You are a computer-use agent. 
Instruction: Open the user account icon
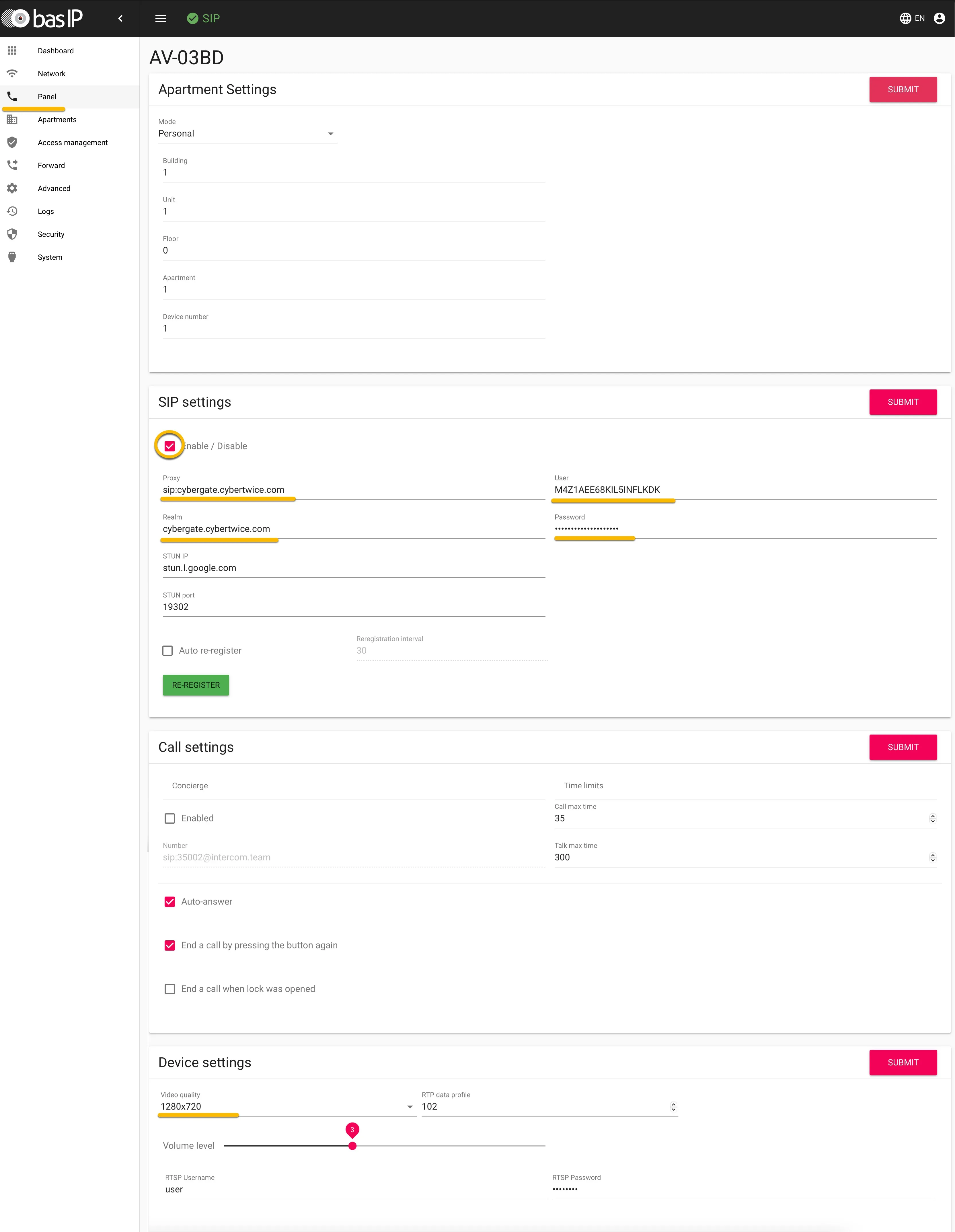click(939, 19)
